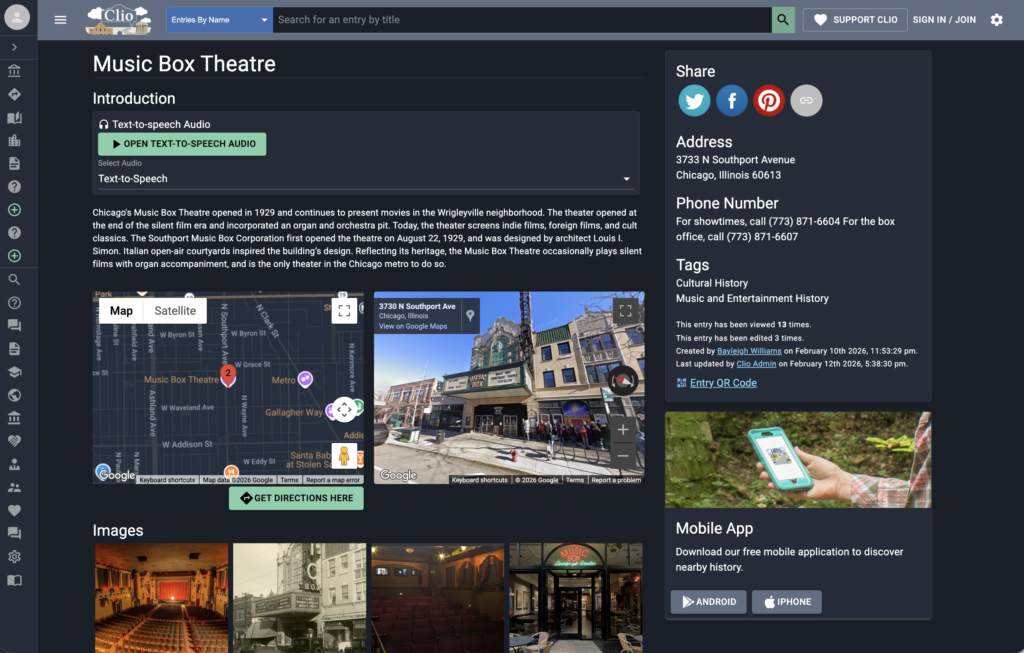
Task: Toggle fullscreen on the Street View panel
Action: 625,311
